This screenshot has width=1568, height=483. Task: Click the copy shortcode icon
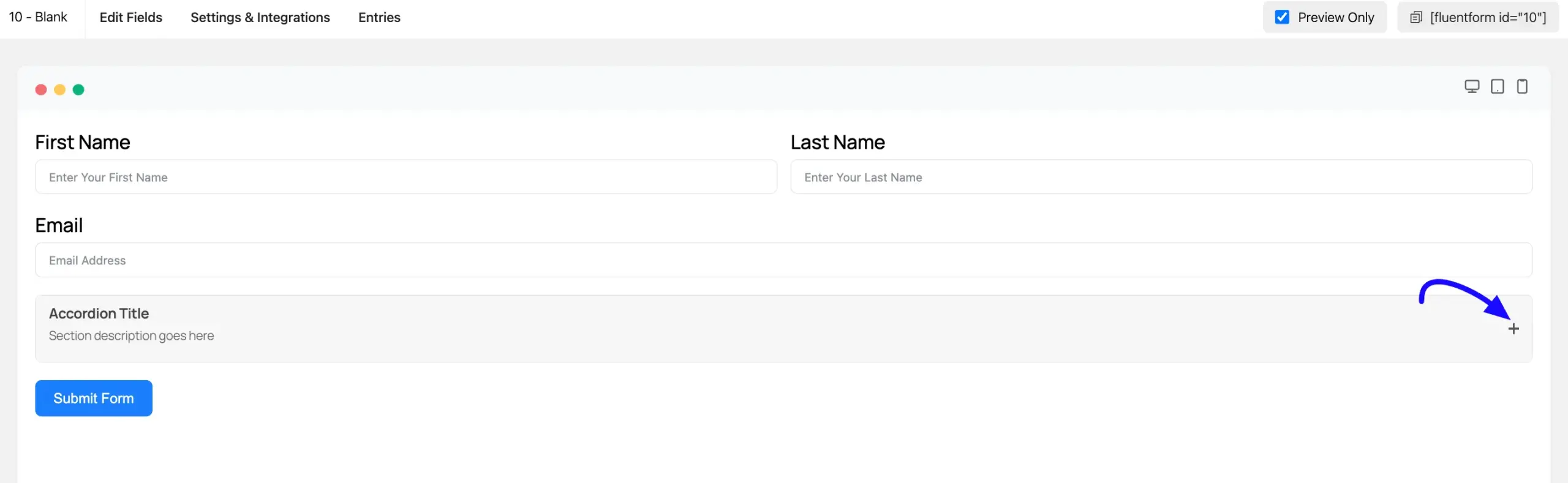tap(1415, 18)
